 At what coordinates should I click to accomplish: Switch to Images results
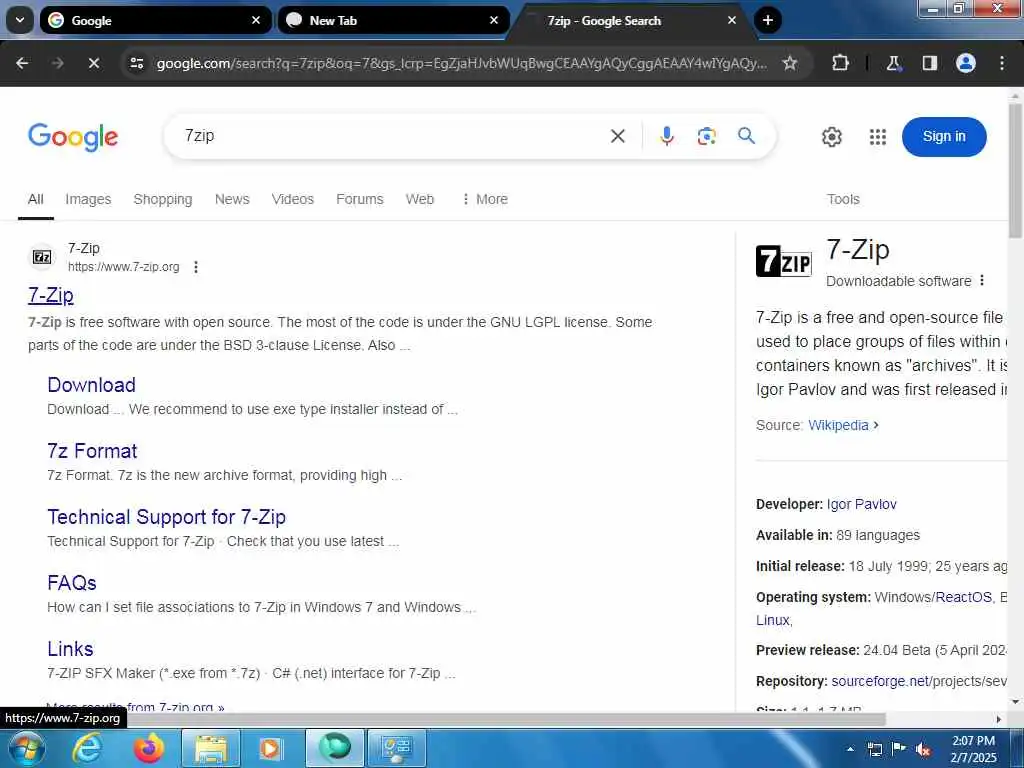pos(88,199)
